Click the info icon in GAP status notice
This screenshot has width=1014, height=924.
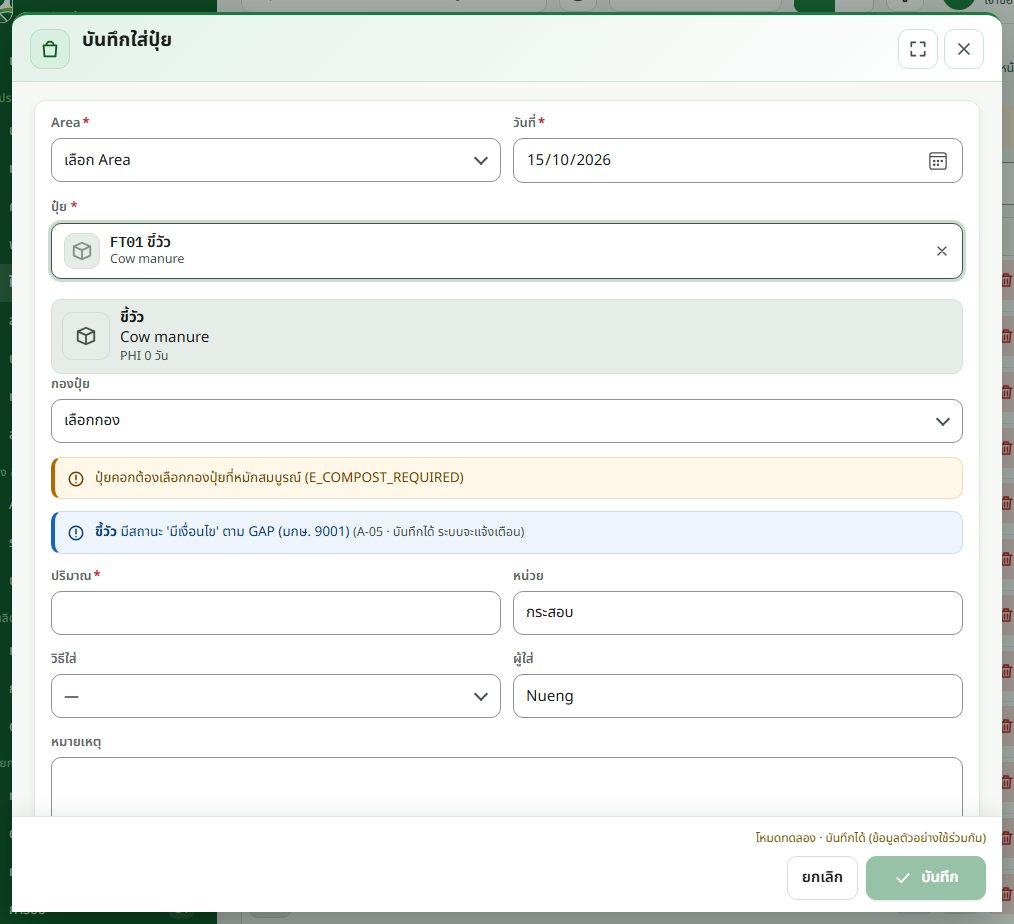point(76,533)
